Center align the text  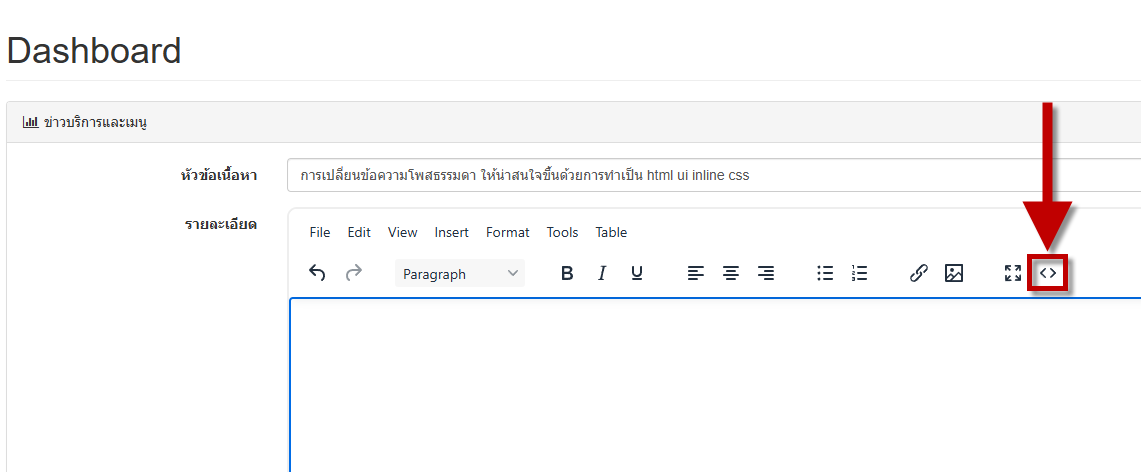(731, 273)
